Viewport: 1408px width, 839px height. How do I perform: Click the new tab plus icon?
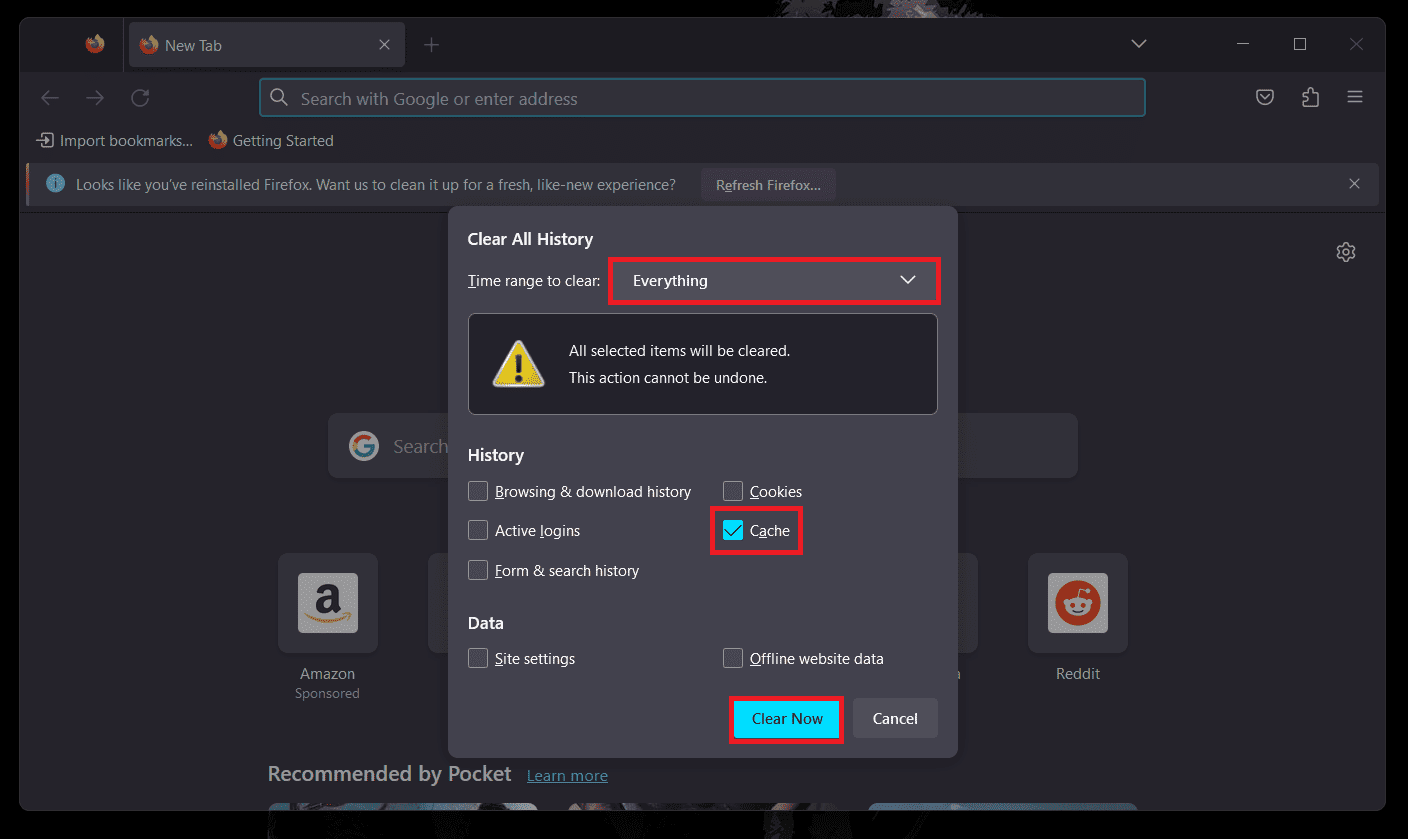pyautogui.click(x=431, y=45)
